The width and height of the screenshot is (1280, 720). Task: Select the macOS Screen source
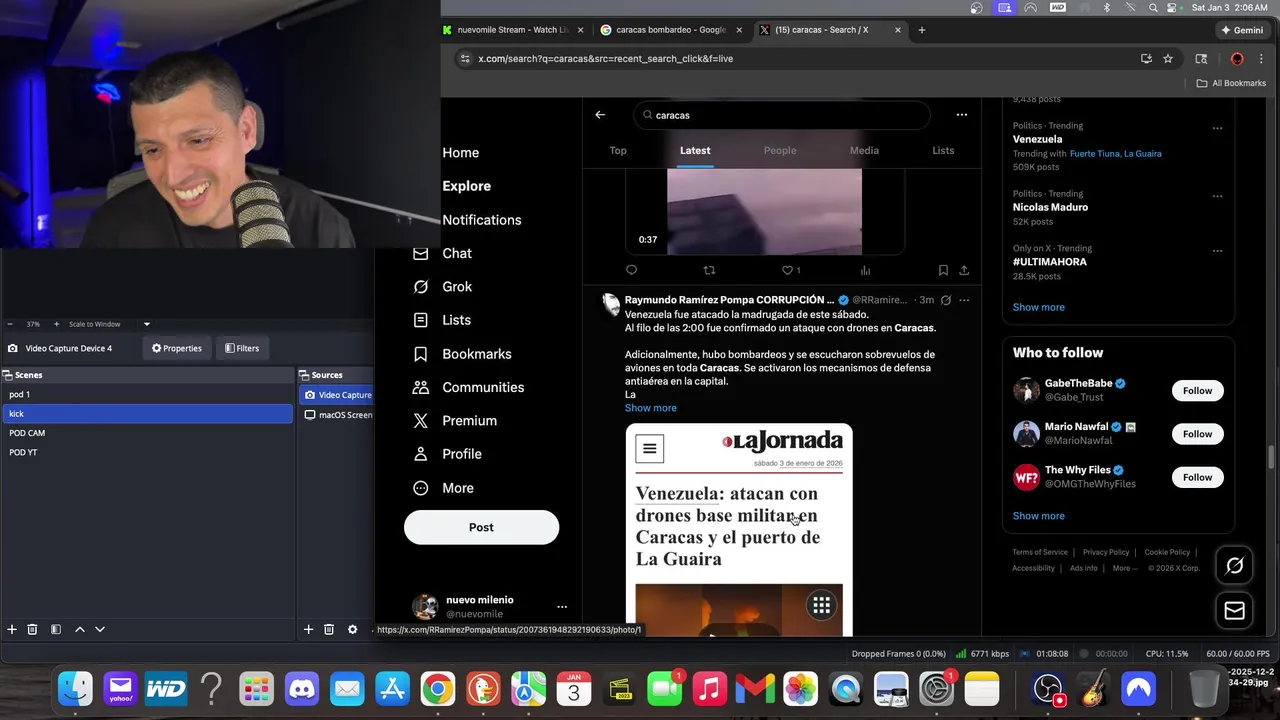[337, 414]
